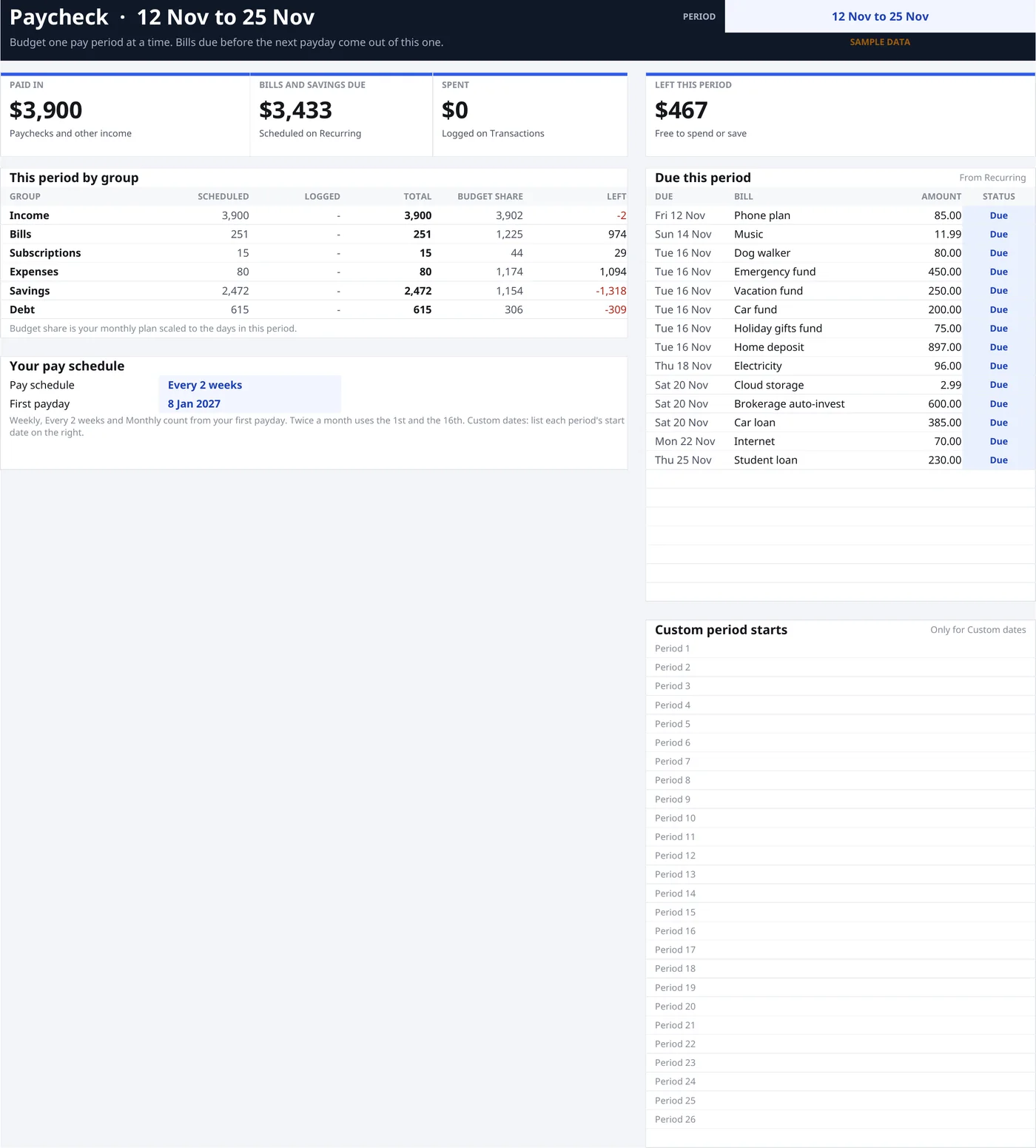Image resolution: width=1036 pixels, height=1148 pixels.
Task: Click the $467 Left This Period amount
Action: [682, 110]
